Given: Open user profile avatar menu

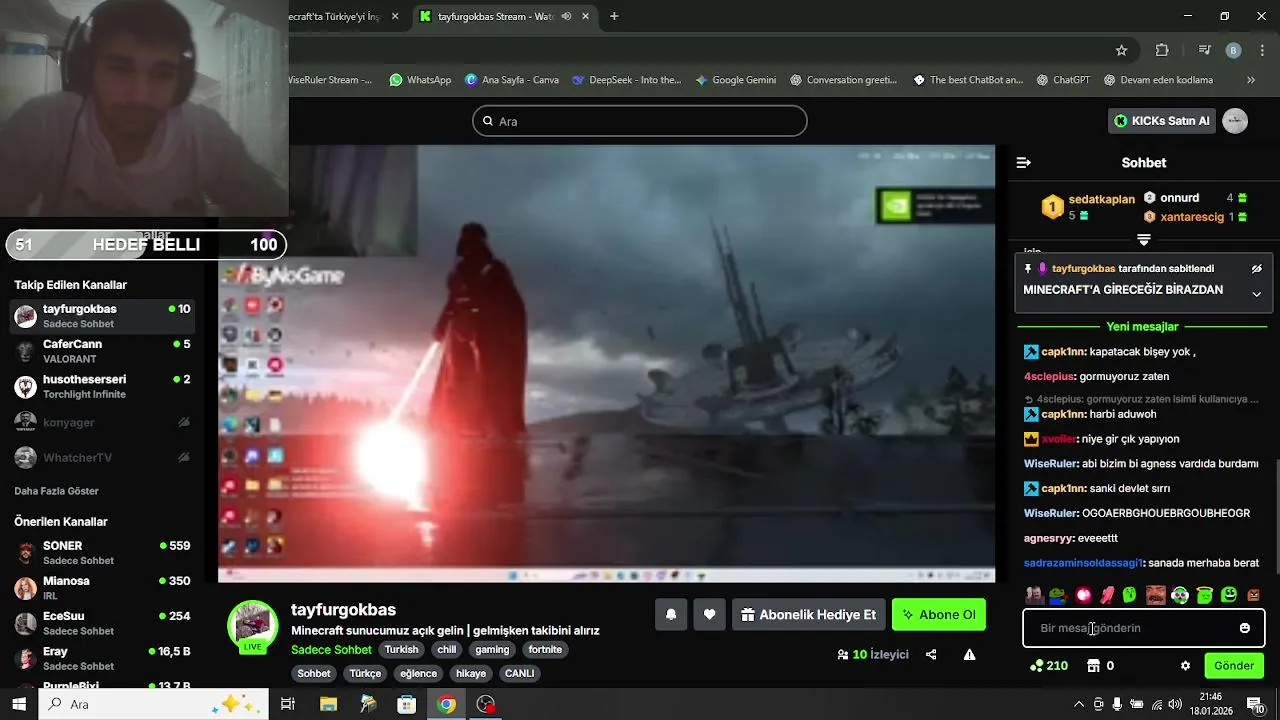Looking at the screenshot, I should (1235, 121).
